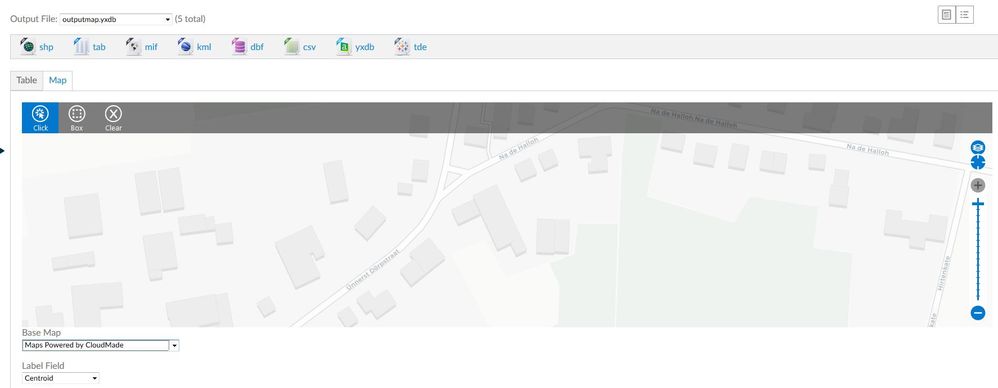Export output as kml file
The image size is (998, 388).
tap(194, 46)
